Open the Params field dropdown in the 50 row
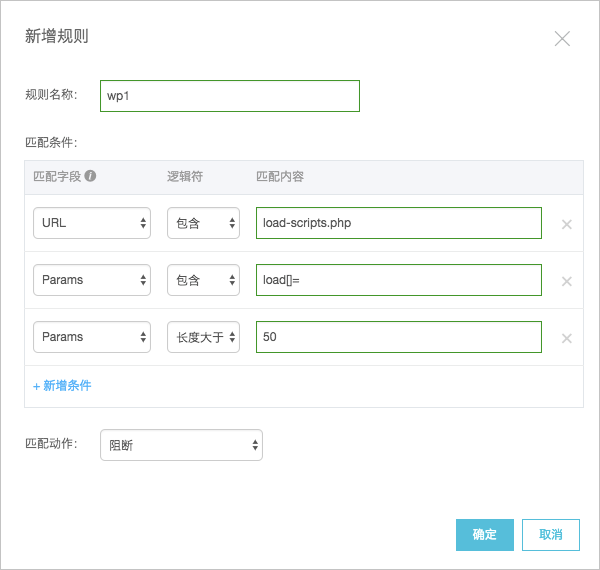 (x=92, y=337)
